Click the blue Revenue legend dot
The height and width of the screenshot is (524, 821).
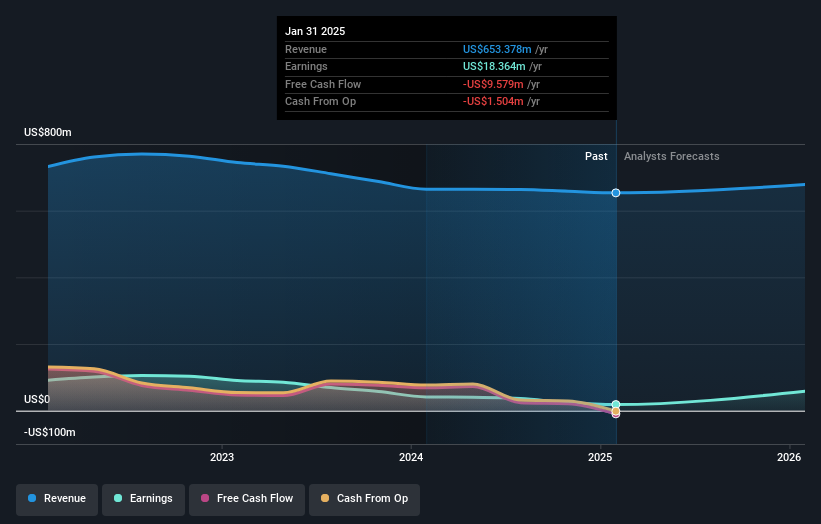pyautogui.click(x=32, y=498)
